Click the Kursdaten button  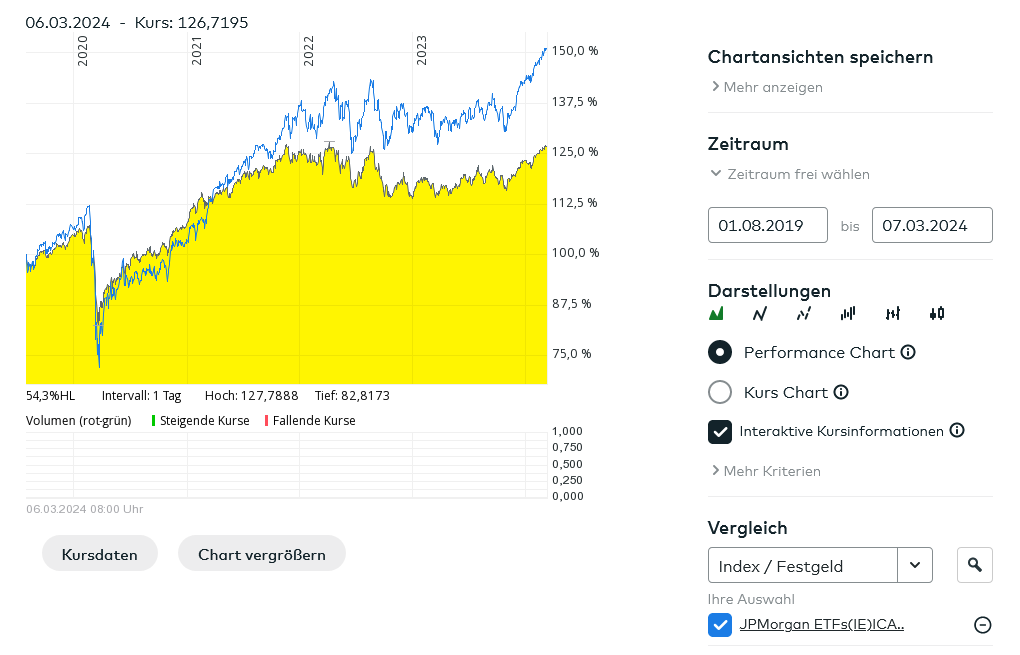point(100,554)
